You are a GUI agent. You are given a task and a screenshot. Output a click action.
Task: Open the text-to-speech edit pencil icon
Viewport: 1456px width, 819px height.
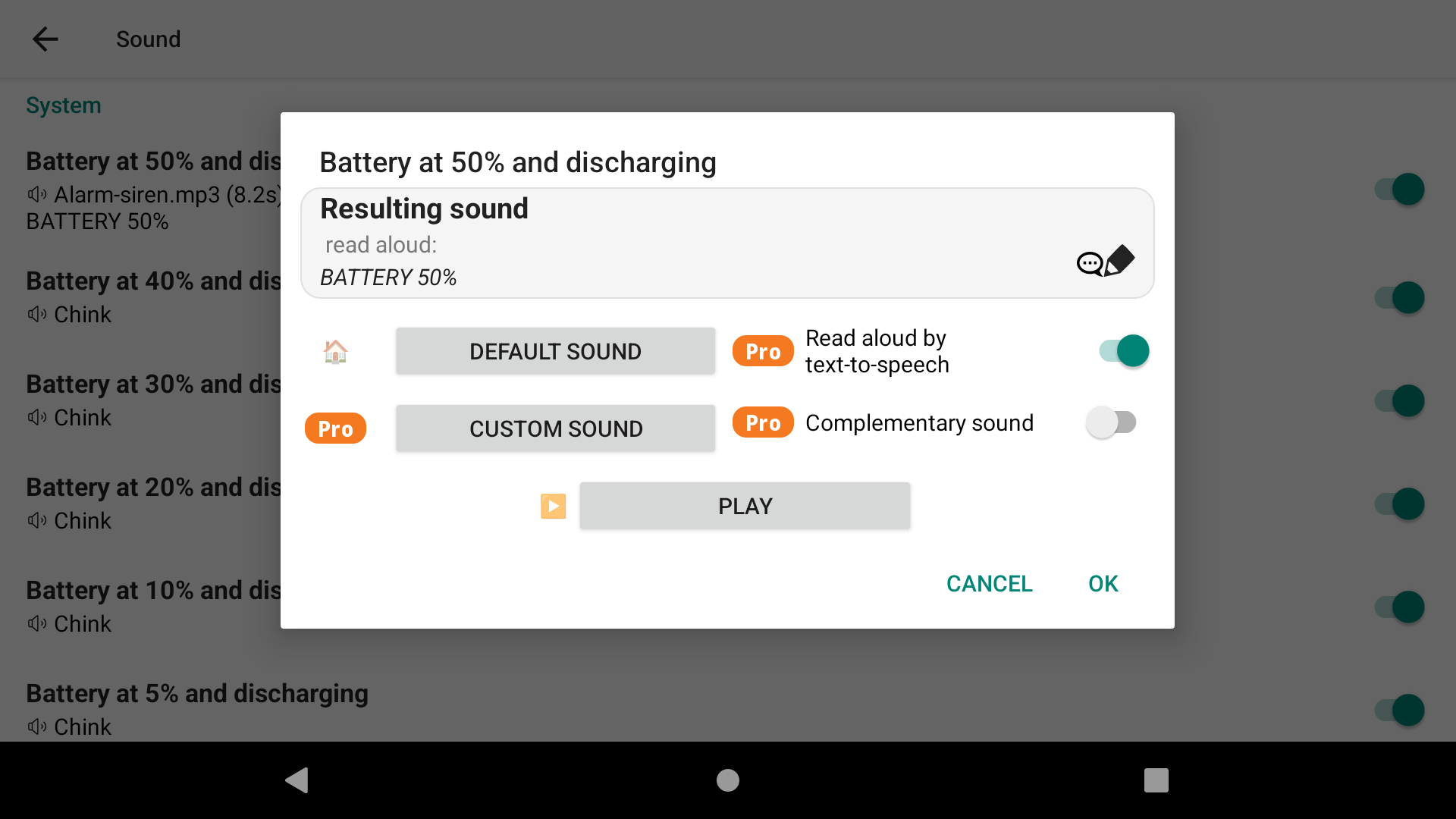pyautogui.click(x=1106, y=262)
